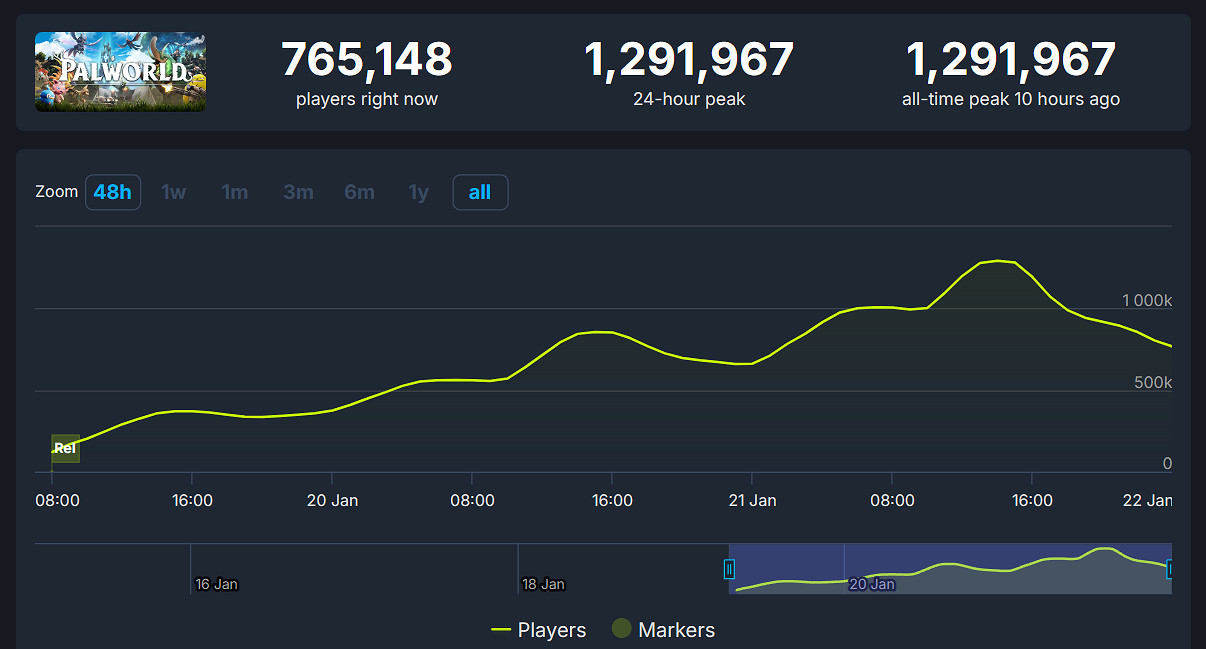This screenshot has width=1206, height=649.
Task: Set chart zoom to 1m
Action: click(235, 192)
